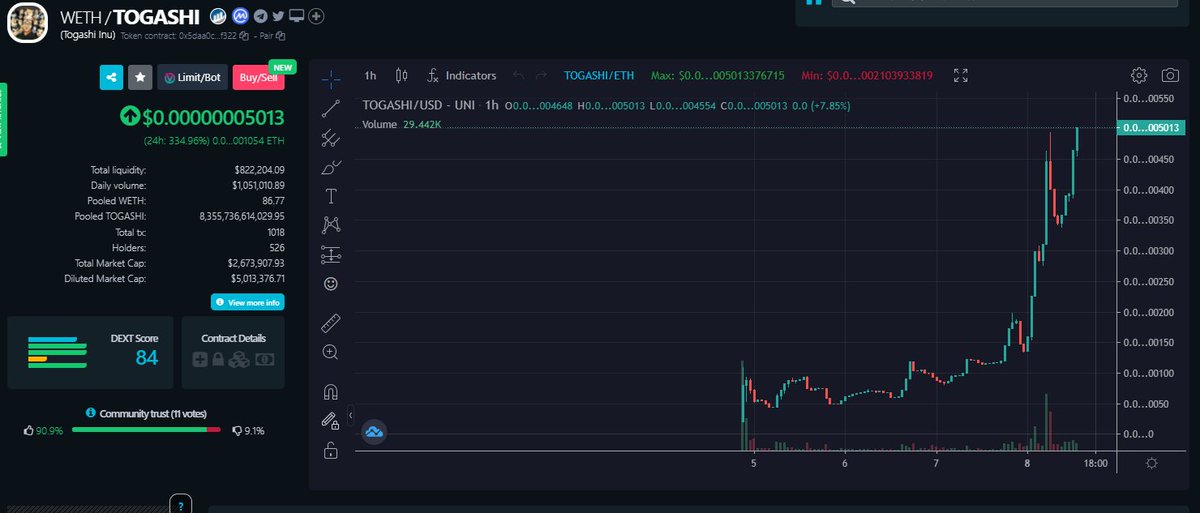Viewport: 1200px width, 513px height.
Task: Open the CoinMarketCap link icon
Action: point(241,16)
